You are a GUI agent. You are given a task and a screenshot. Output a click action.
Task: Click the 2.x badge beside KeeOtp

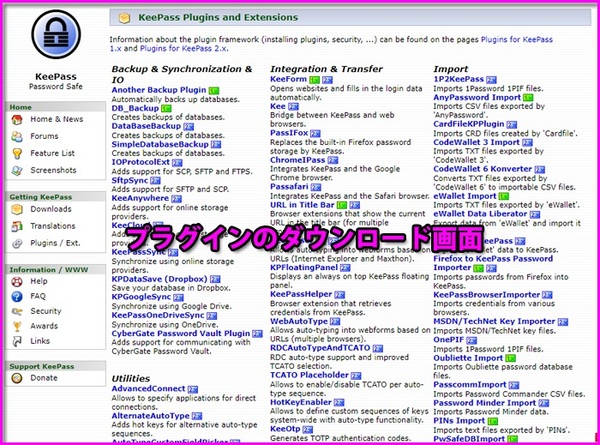308,430
